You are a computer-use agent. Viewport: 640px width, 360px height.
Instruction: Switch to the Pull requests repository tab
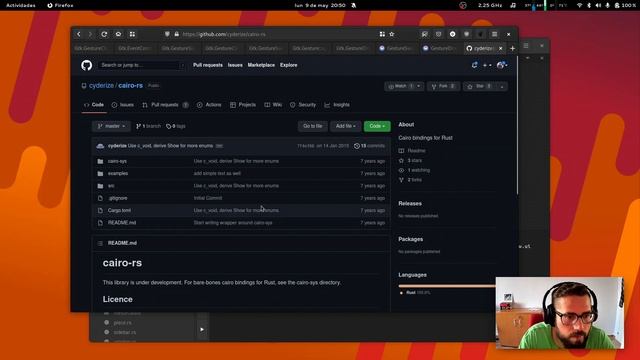(165, 105)
